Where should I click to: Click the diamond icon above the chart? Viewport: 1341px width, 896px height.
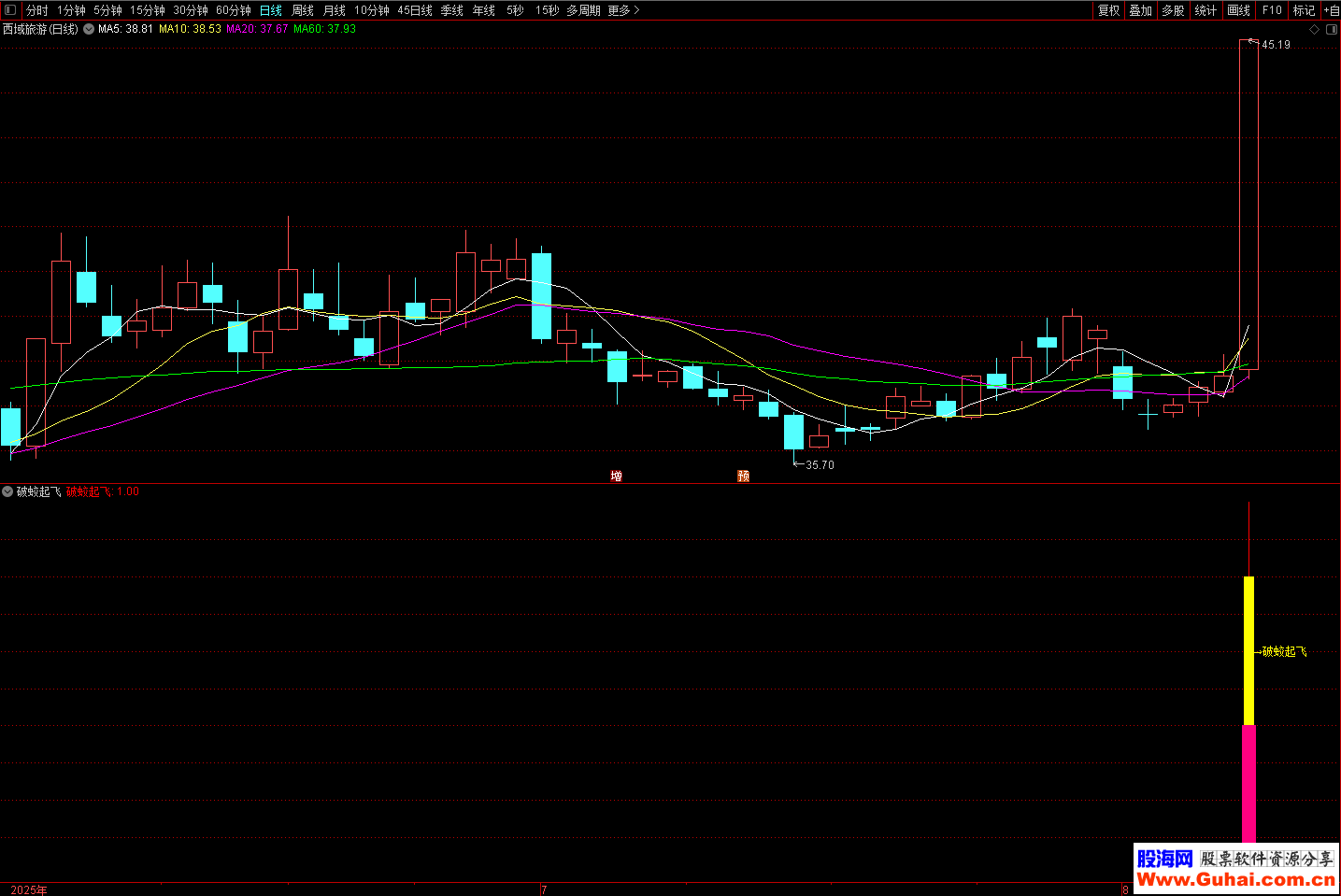1314,29
